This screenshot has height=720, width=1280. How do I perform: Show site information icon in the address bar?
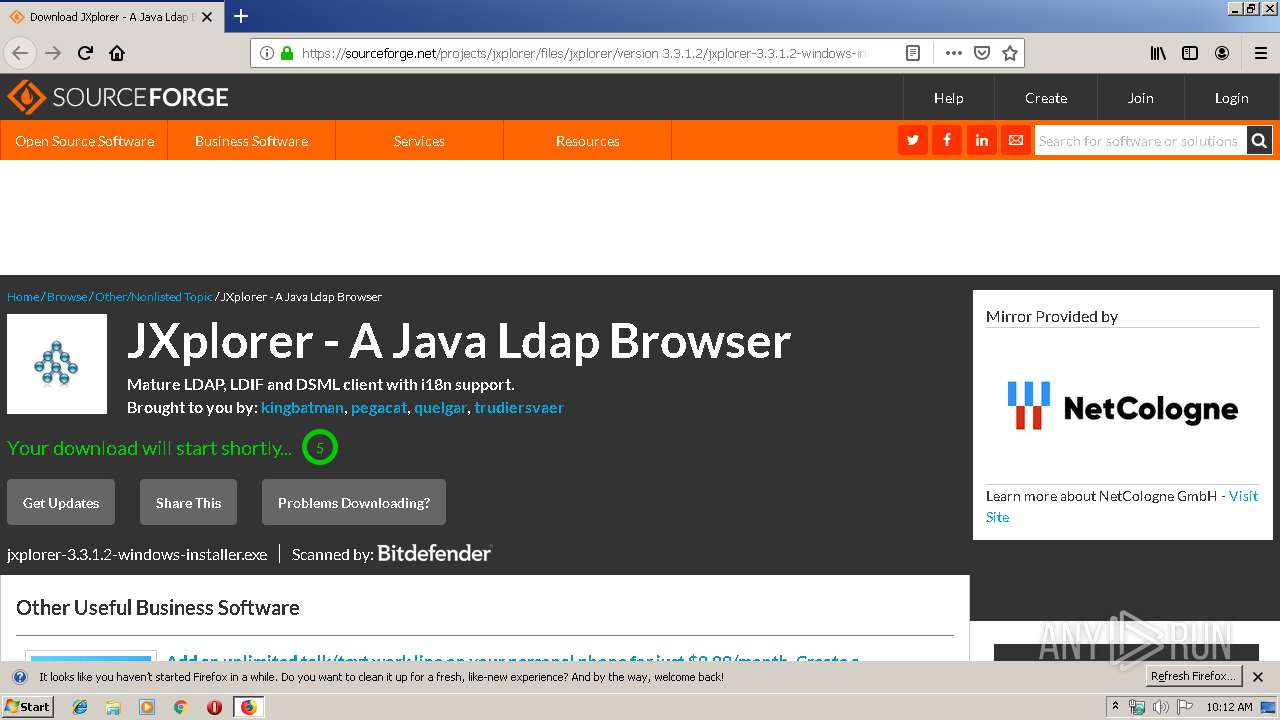pyautogui.click(x=267, y=53)
